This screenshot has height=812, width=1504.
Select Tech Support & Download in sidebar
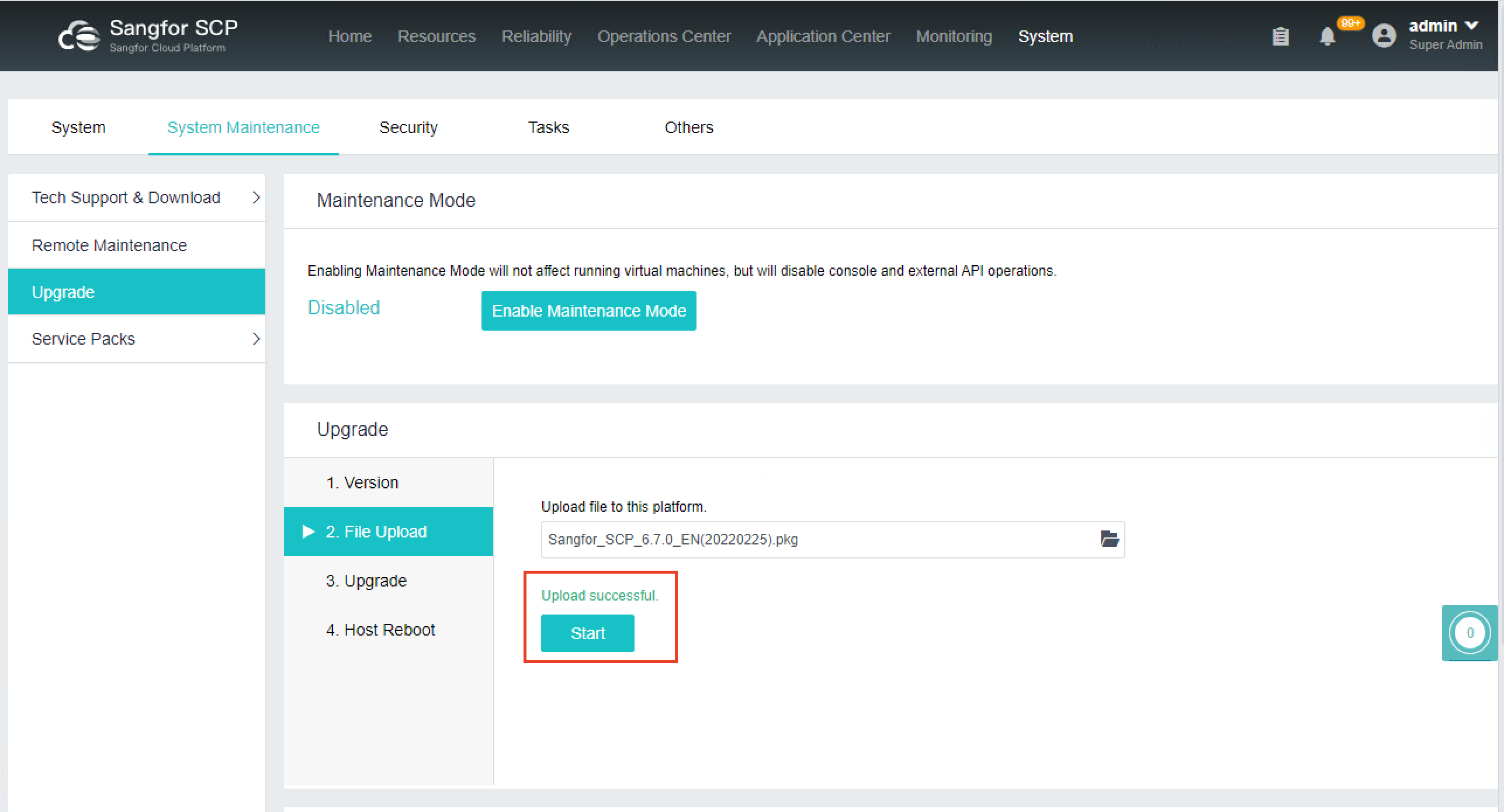pyautogui.click(x=137, y=197)
